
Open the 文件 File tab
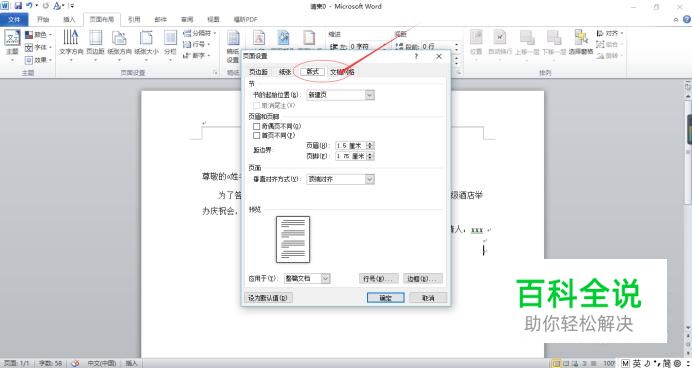point(14,19)
